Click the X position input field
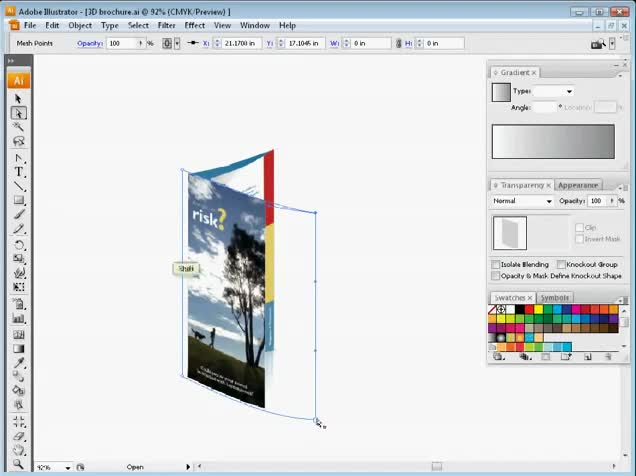This screenshot has width=636, height=476. click(x=241, y=43)
